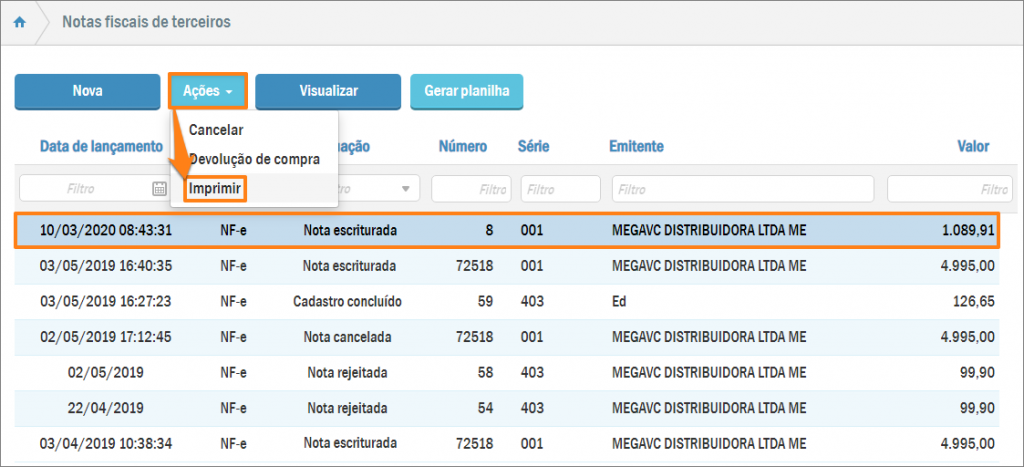Click Gerar planilha button
This screenshot has height=467, width=1024.
pyautogui.click(x=466, y=91)
